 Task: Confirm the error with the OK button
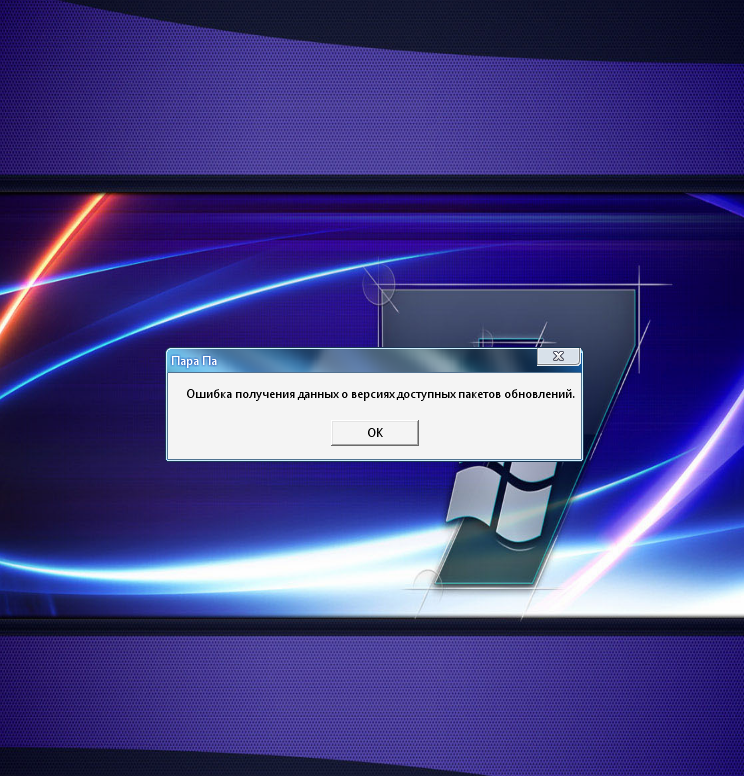(375, 433)
